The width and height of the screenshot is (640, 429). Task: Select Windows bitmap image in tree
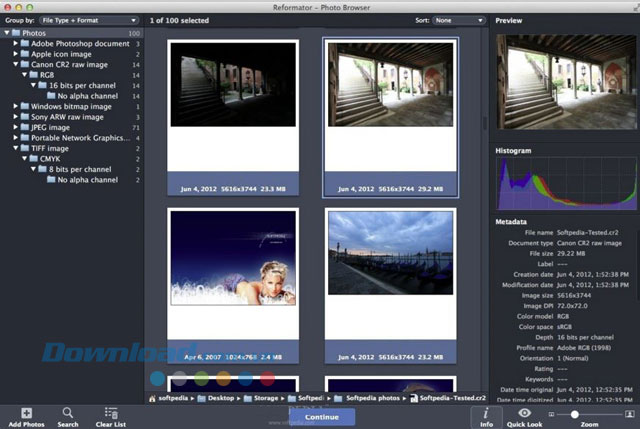tap(70, 106)
